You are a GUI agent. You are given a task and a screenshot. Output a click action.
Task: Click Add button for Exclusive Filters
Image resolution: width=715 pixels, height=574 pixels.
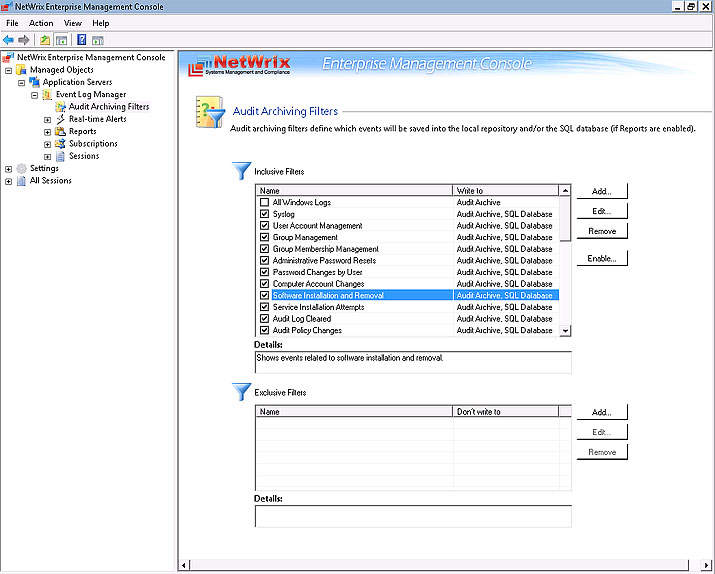[x=602, y=412]
